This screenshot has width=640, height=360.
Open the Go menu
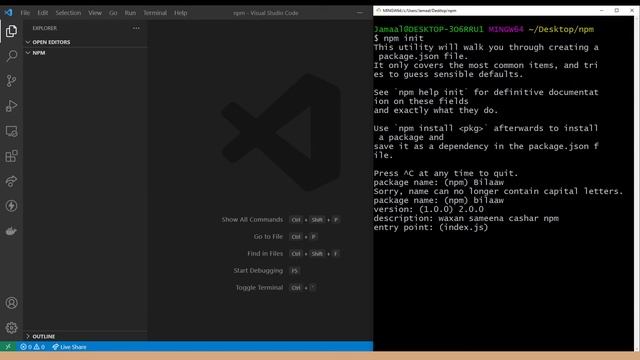click(113, 13)
